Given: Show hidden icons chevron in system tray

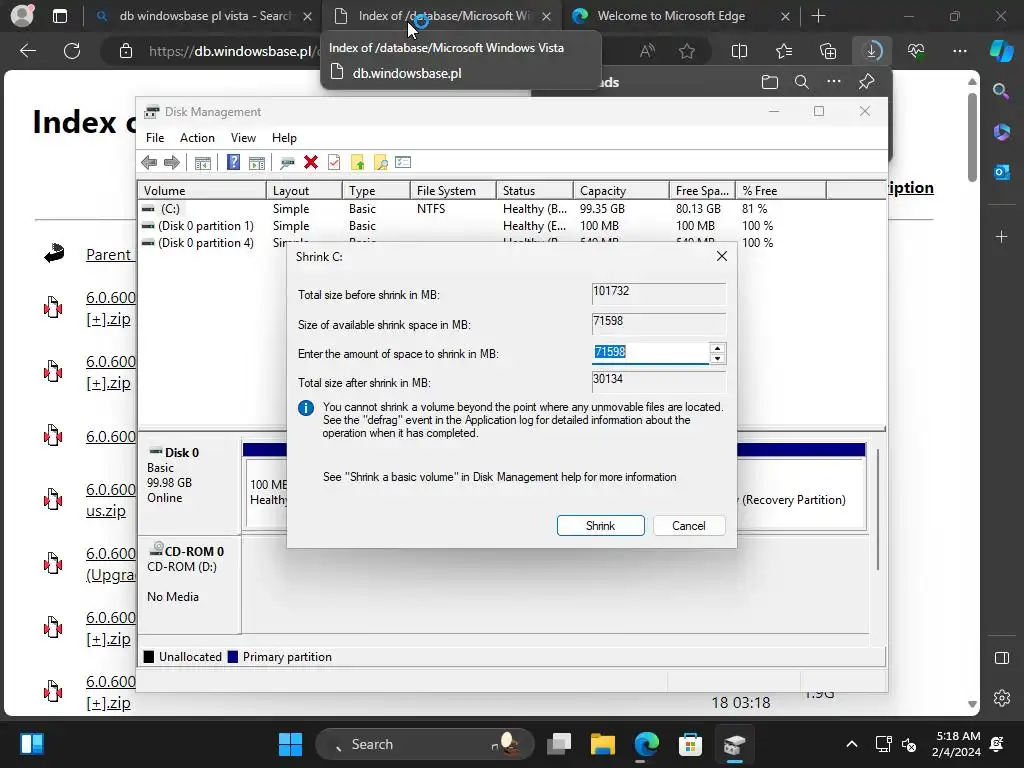Looking at the screenshot, I should click(852, 744).
